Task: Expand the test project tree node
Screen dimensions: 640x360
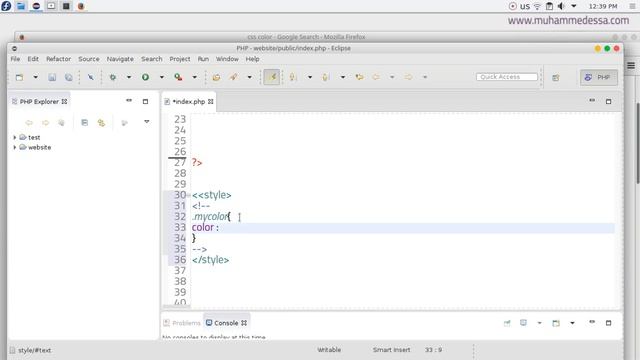Action: [15, 138]
